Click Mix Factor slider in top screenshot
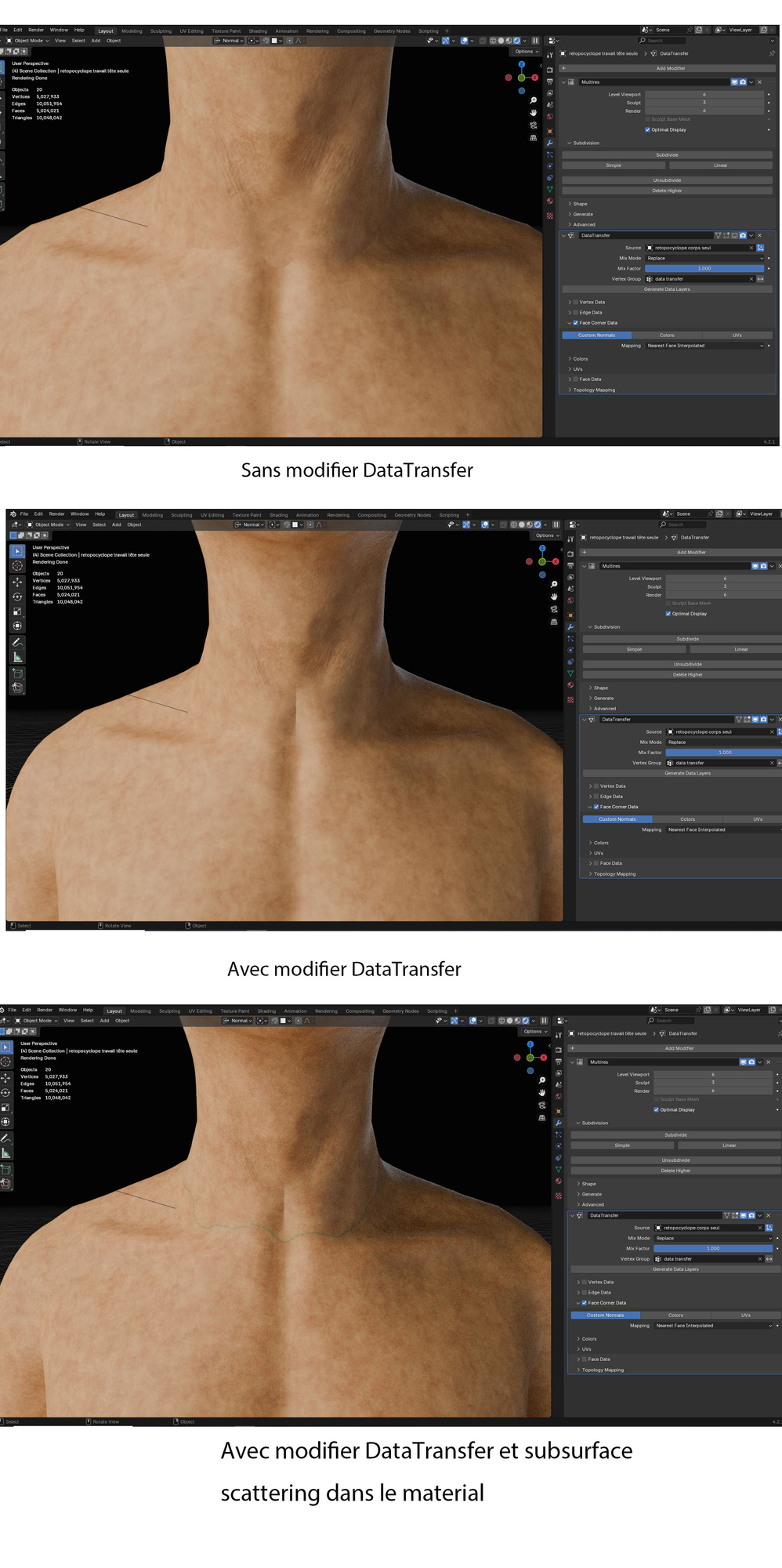Image resolution: width=782 pixels, height=1568 pixels. [x=704, y=268]
